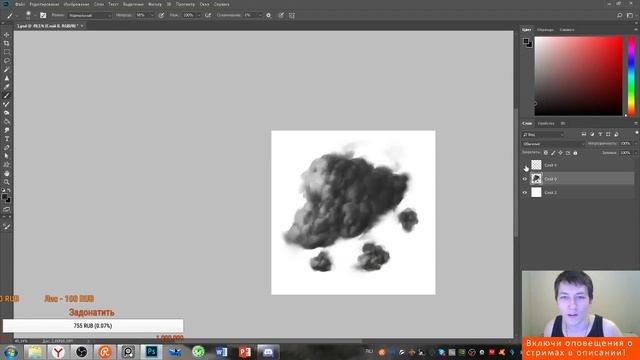Close the open document tab
This screenshot has width=640, height=360.
point(82,26)
